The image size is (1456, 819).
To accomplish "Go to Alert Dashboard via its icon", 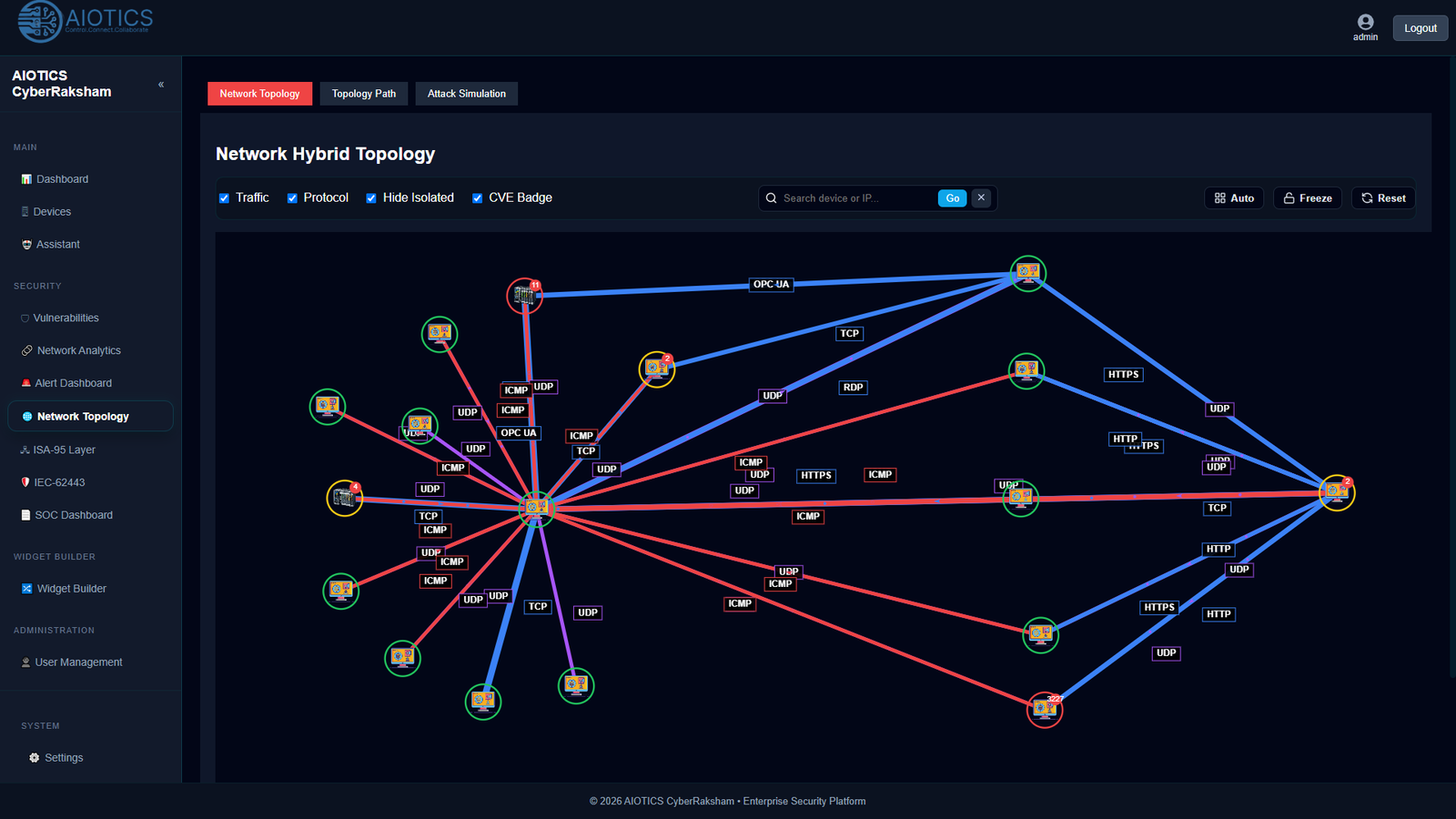I will (26, 383).
